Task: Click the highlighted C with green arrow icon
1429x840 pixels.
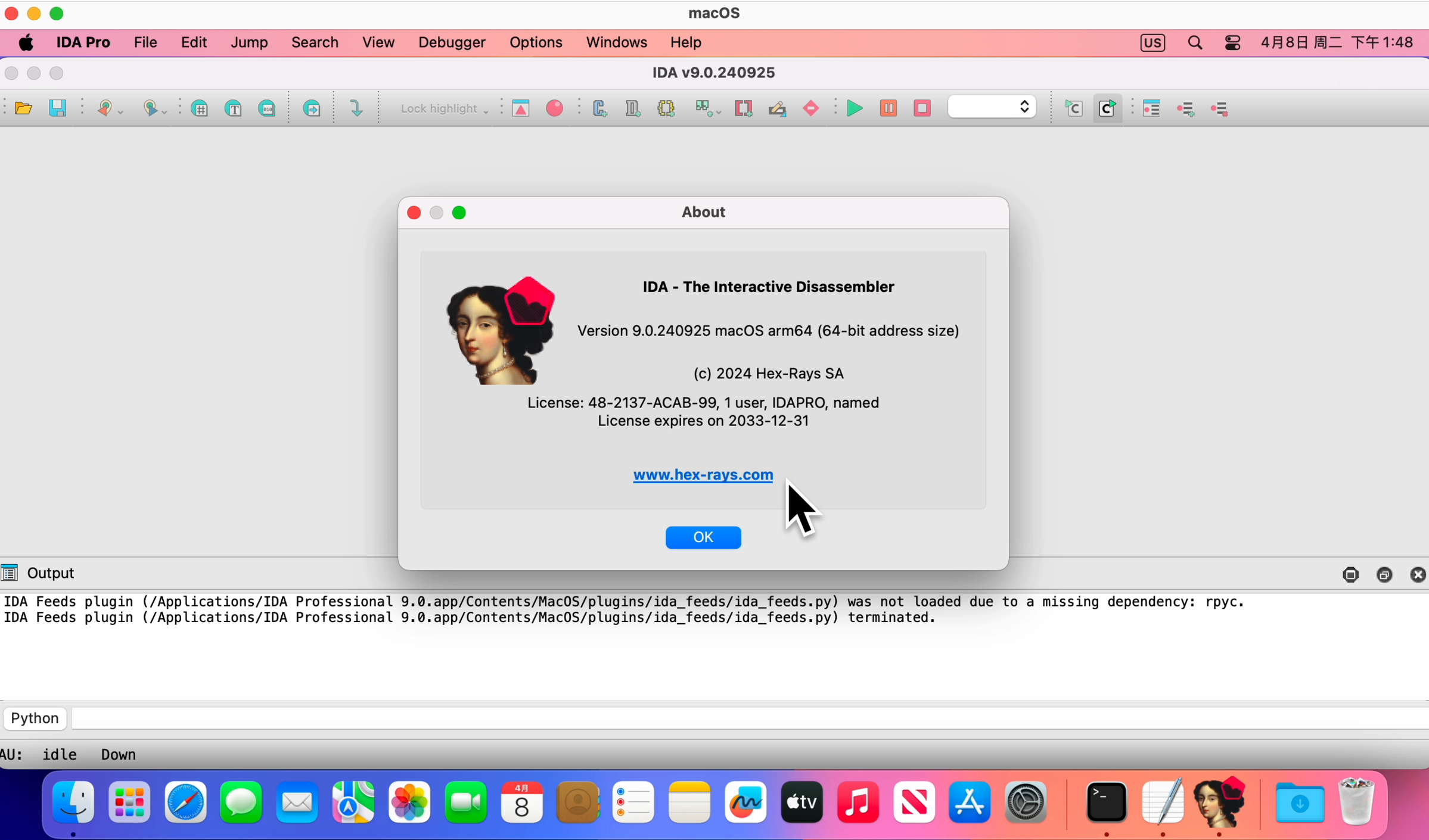Action: [1108, 108]
